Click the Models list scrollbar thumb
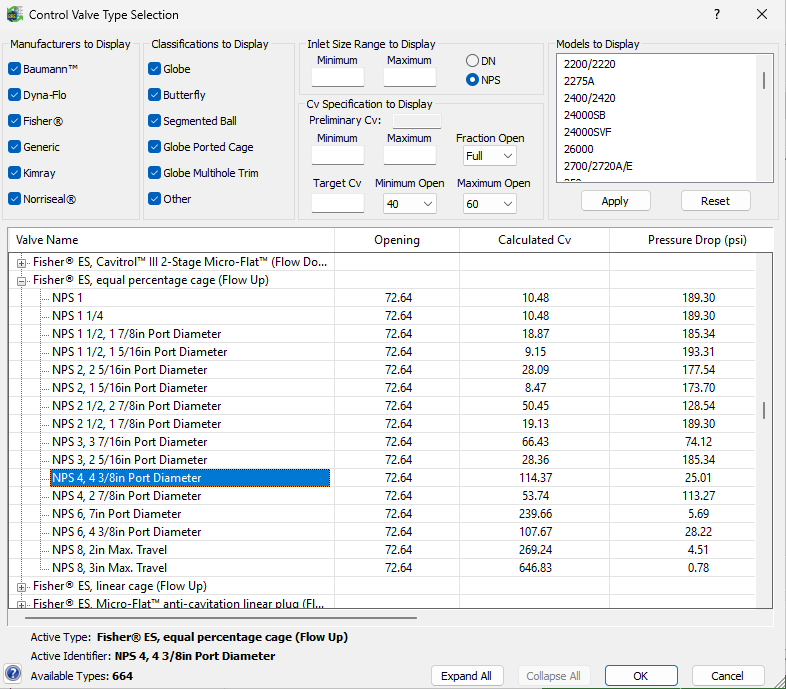Screen dimensions: 786x689 [x=763, y=80]
